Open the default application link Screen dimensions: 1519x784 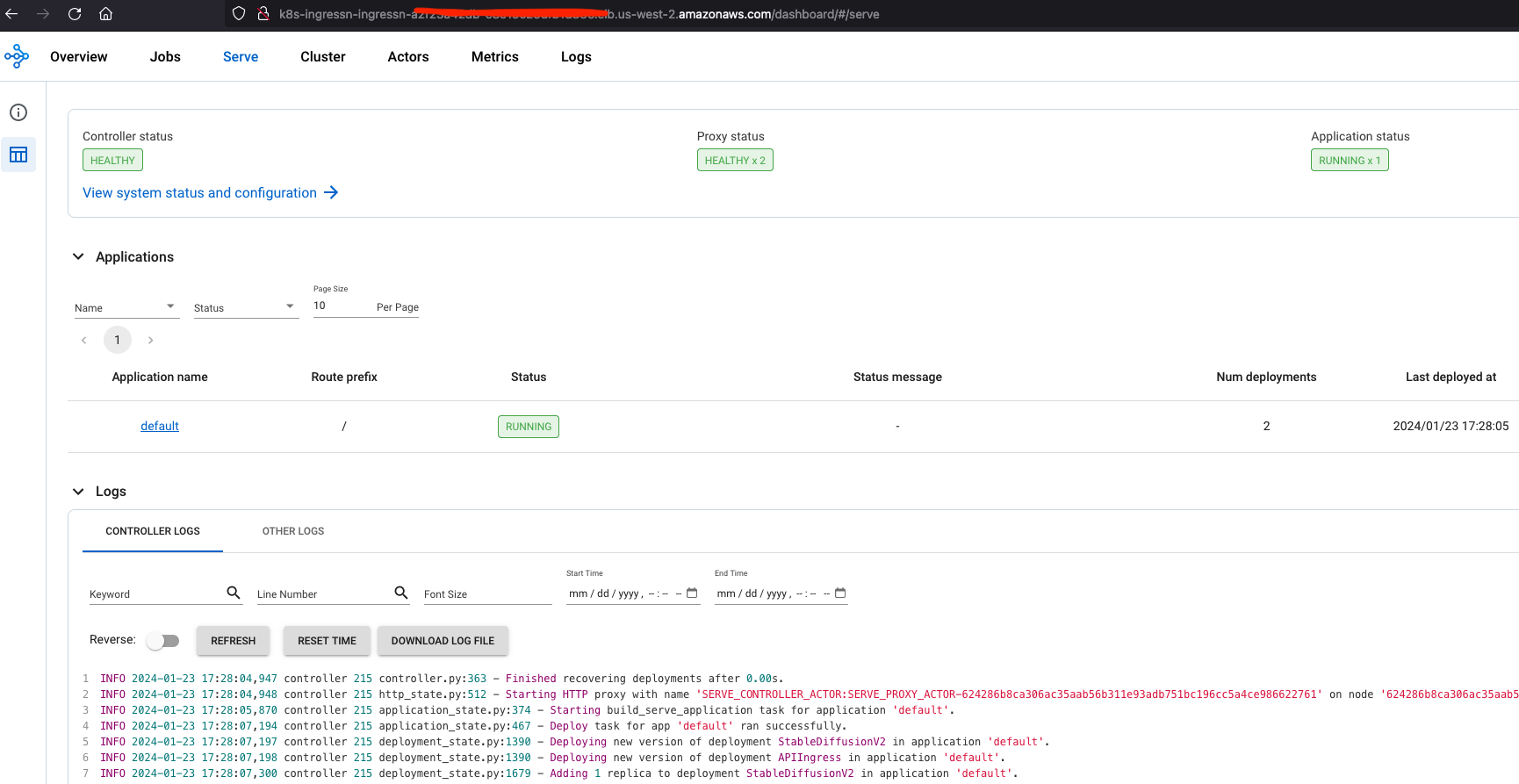(160, 426)
